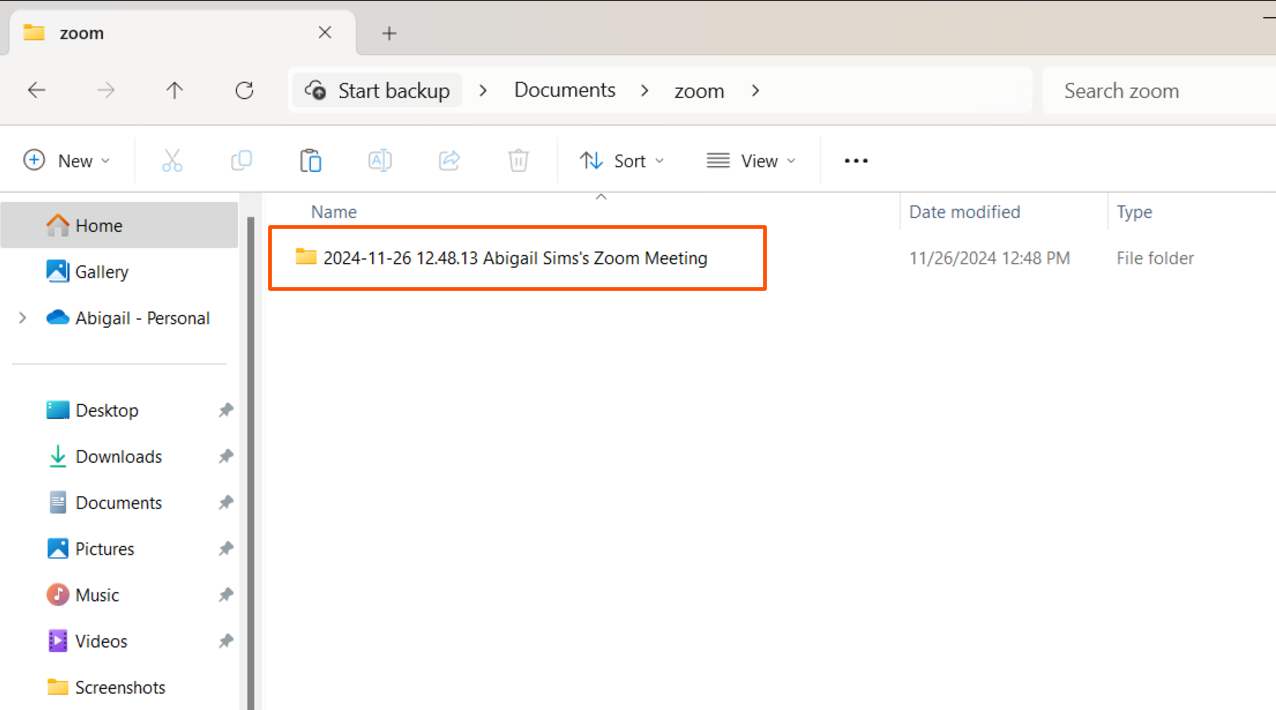This screenshot has width=1276, height=710.
Task: Go up one folder level
Action: [175, 91]
